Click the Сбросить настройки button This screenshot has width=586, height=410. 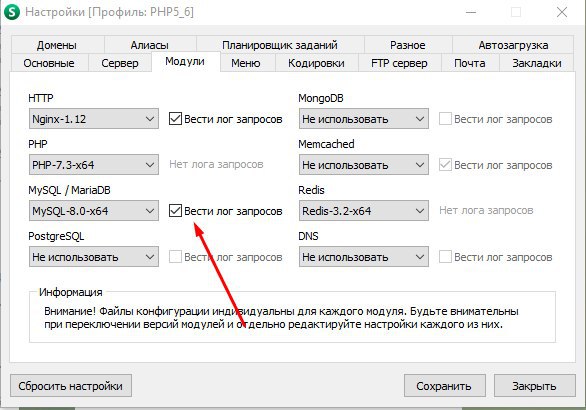click(x=71, y=386)
